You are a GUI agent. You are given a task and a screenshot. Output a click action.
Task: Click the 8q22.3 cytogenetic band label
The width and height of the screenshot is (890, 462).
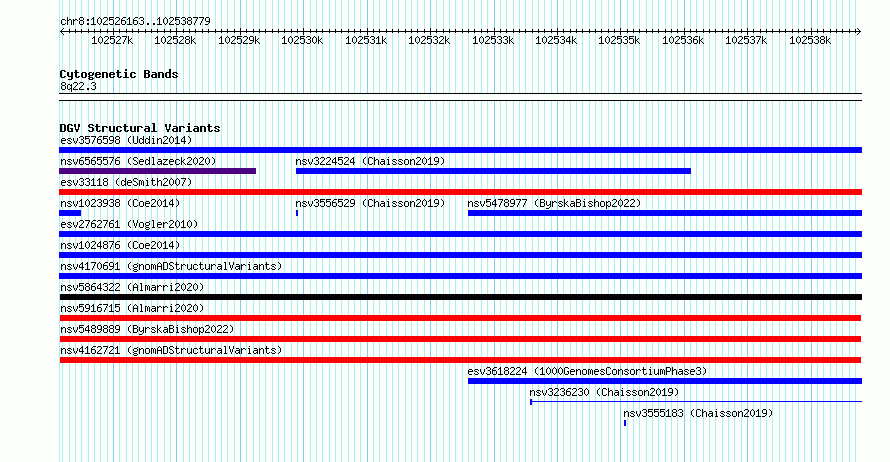[x=78, y=86]
